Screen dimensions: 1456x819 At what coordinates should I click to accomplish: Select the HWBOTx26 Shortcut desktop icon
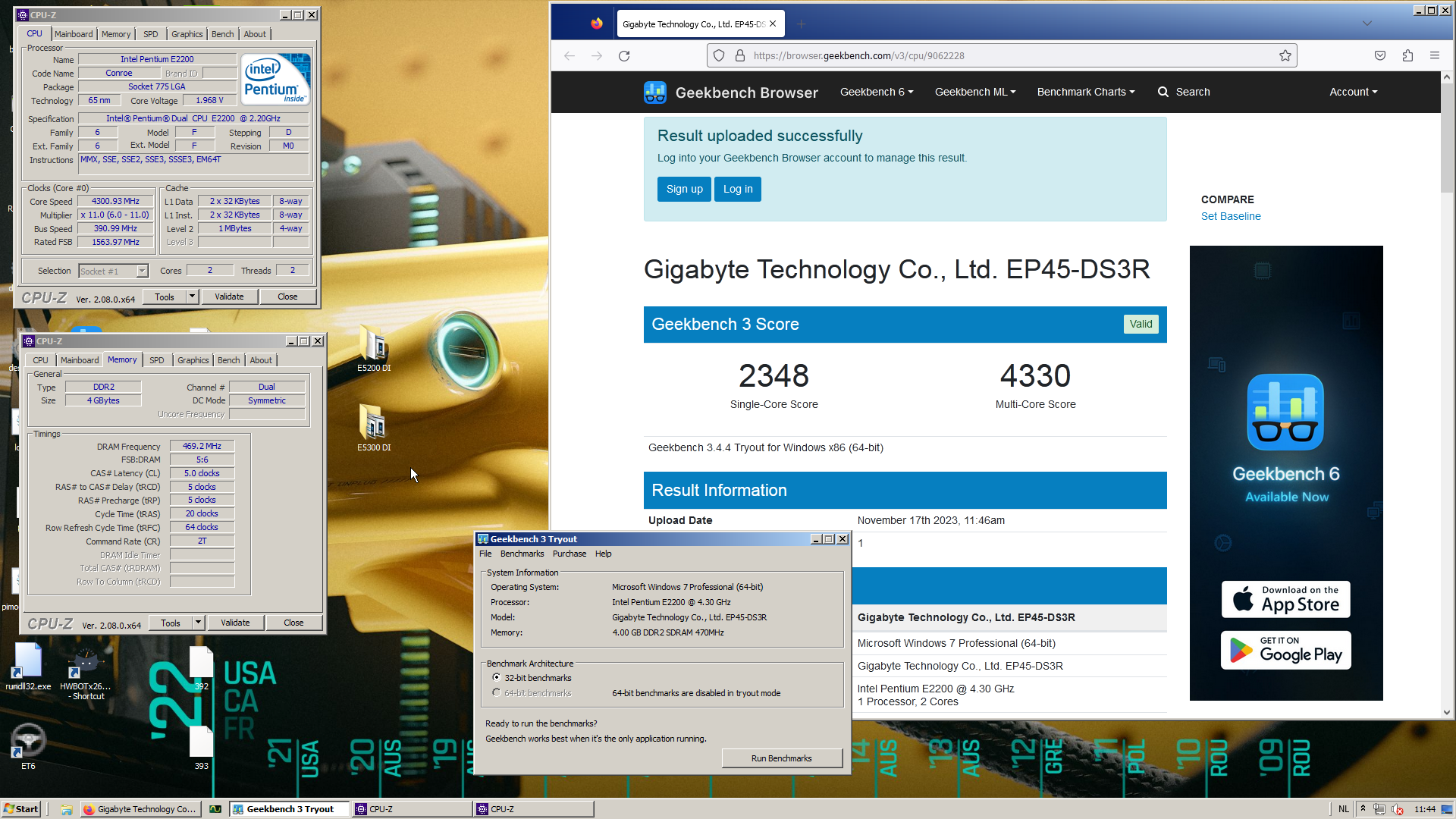(86, 673)
